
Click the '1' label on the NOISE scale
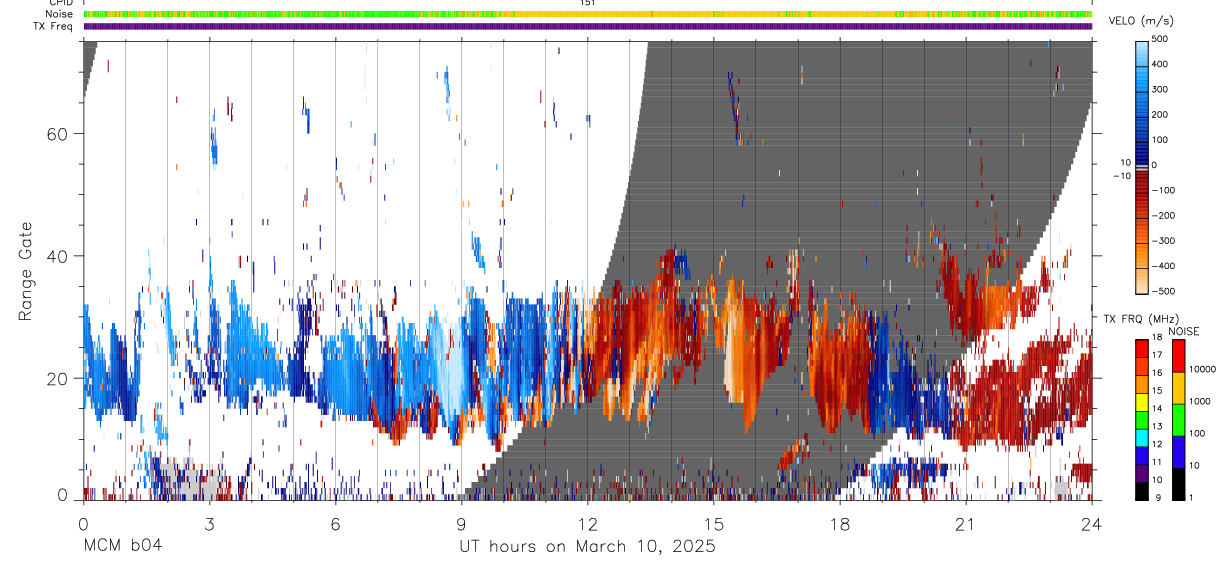1191,498
